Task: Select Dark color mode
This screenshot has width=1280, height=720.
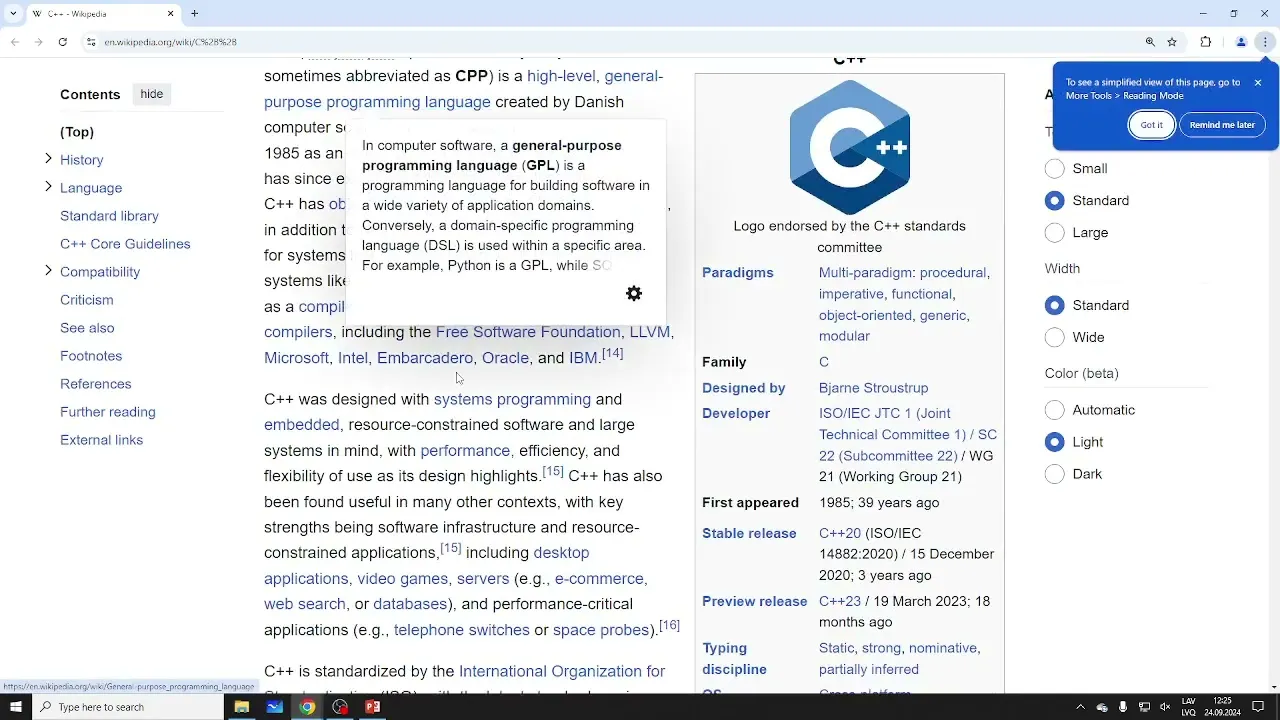Action: (x=1054, y=474)
